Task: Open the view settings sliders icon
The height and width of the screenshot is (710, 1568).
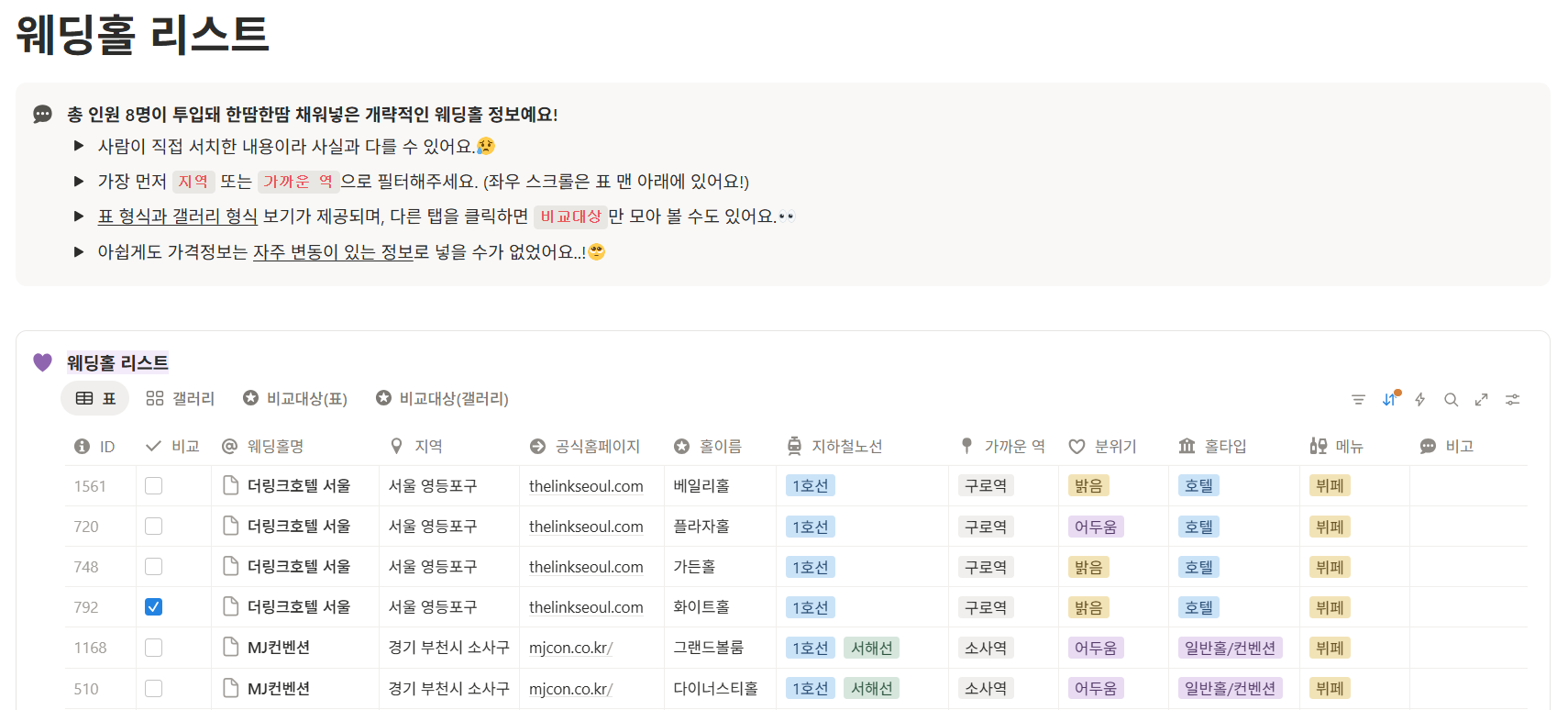Action: (1513, 399)
